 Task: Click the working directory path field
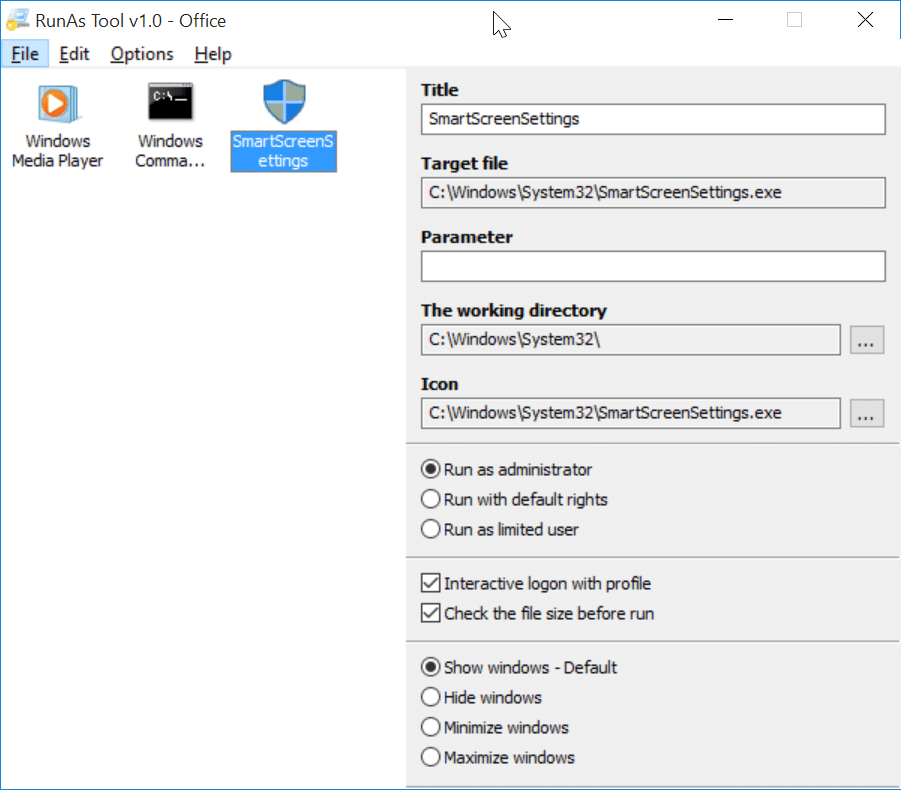[630, 340]
